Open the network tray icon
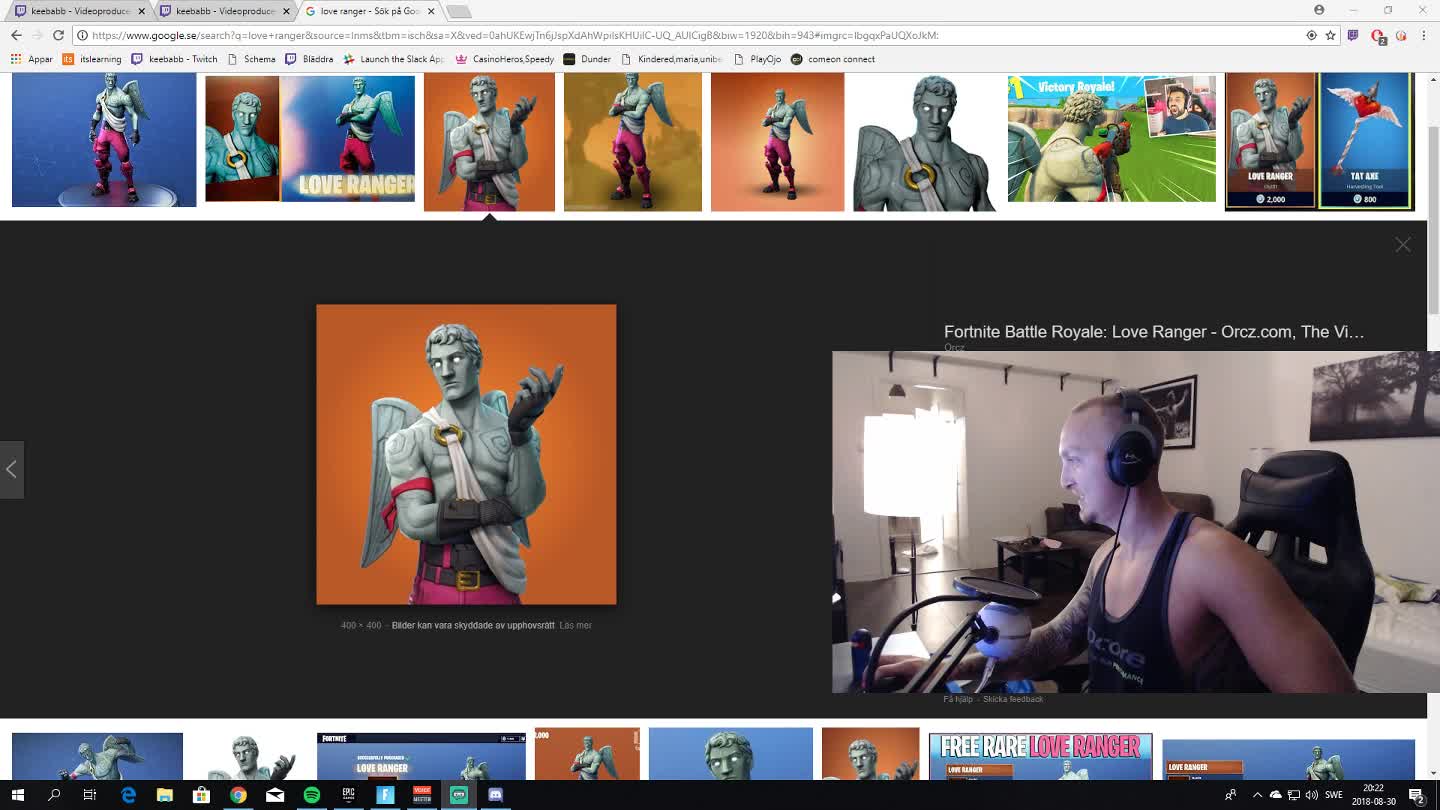 [1293, 795]
